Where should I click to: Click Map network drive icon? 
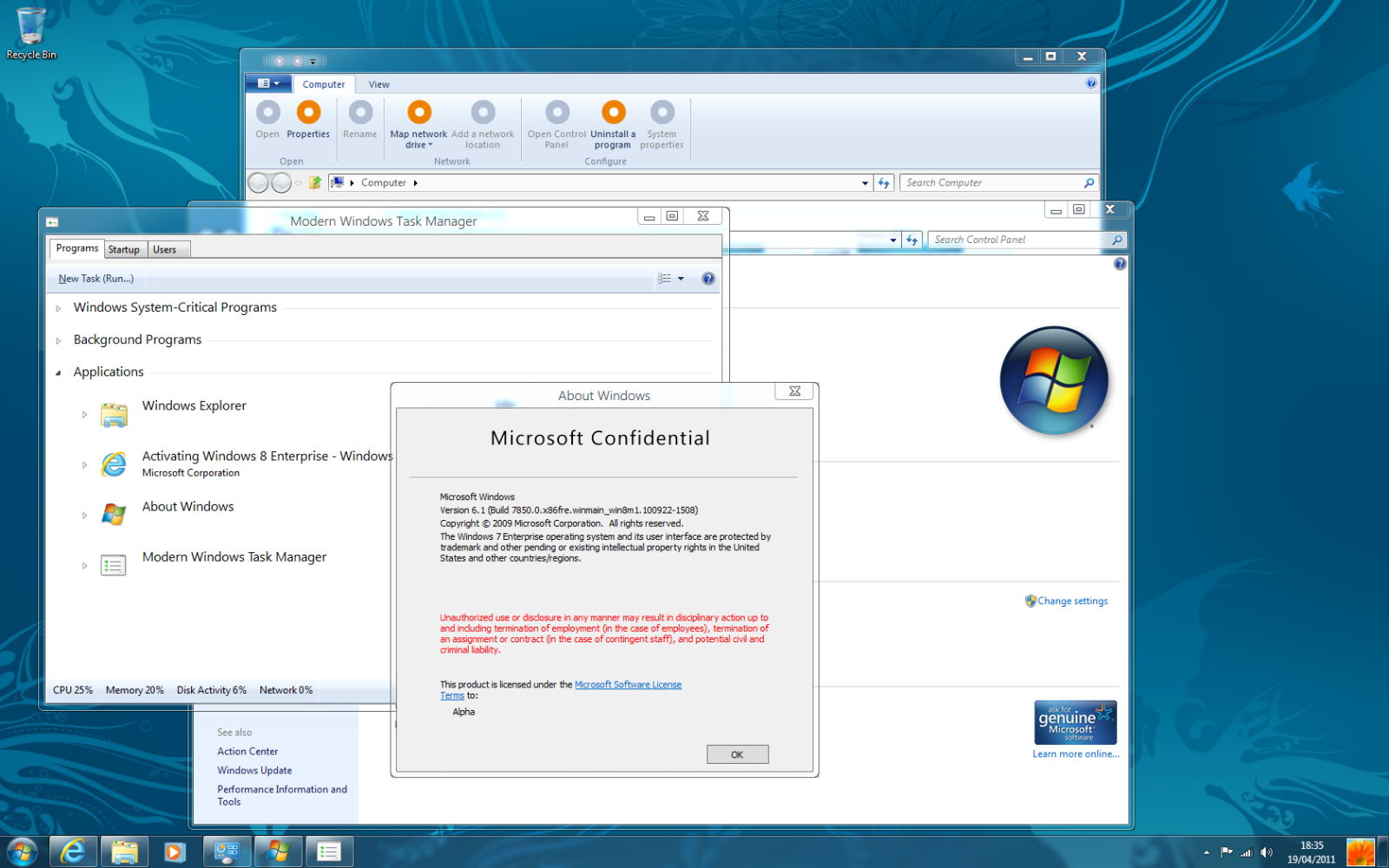pyautogui.click(x=419, y=114)
